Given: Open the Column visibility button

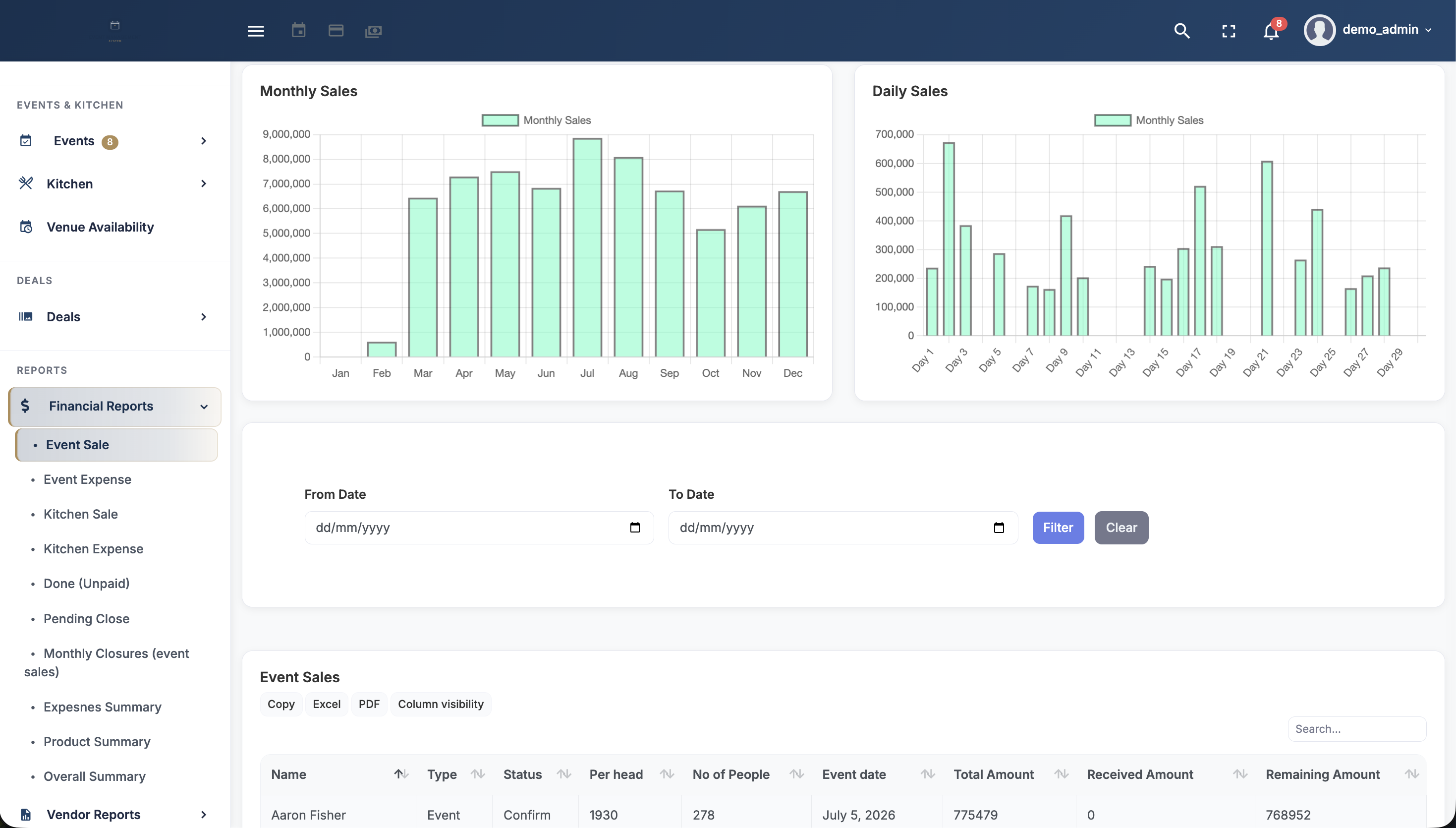Looking at the screenshot, I should 441,704.
